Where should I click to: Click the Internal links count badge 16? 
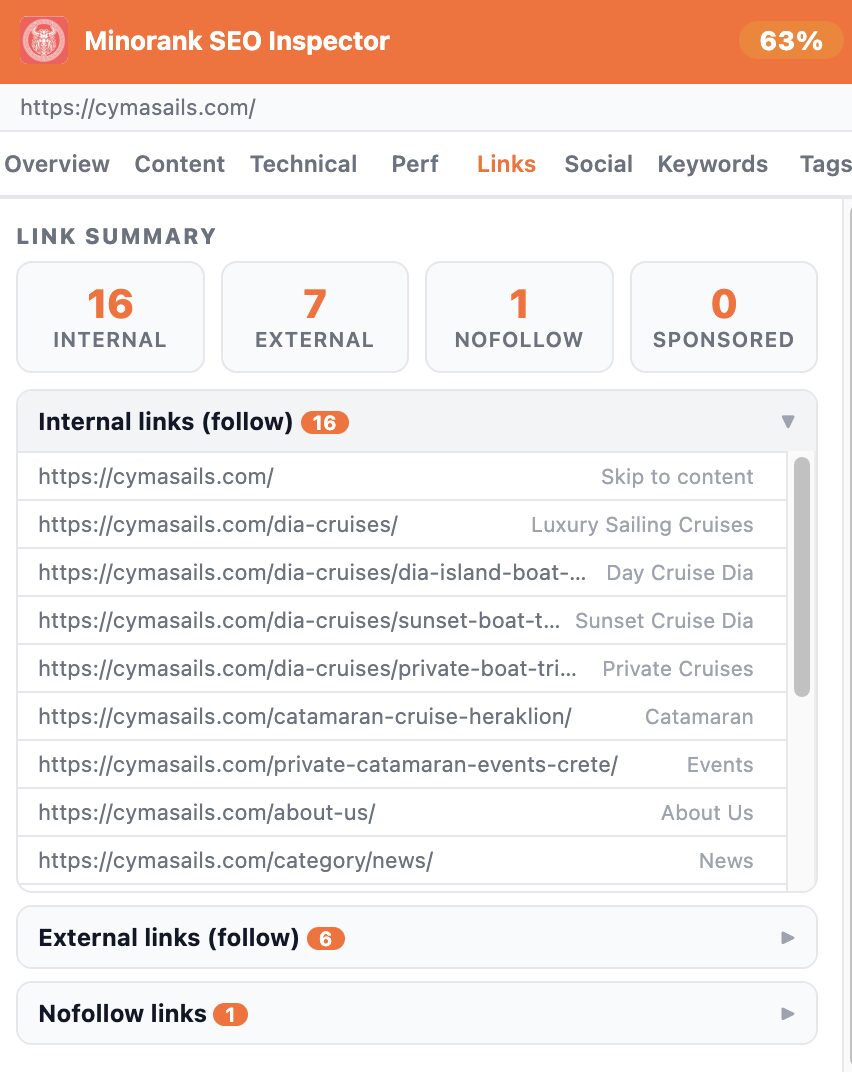[325, 423]
